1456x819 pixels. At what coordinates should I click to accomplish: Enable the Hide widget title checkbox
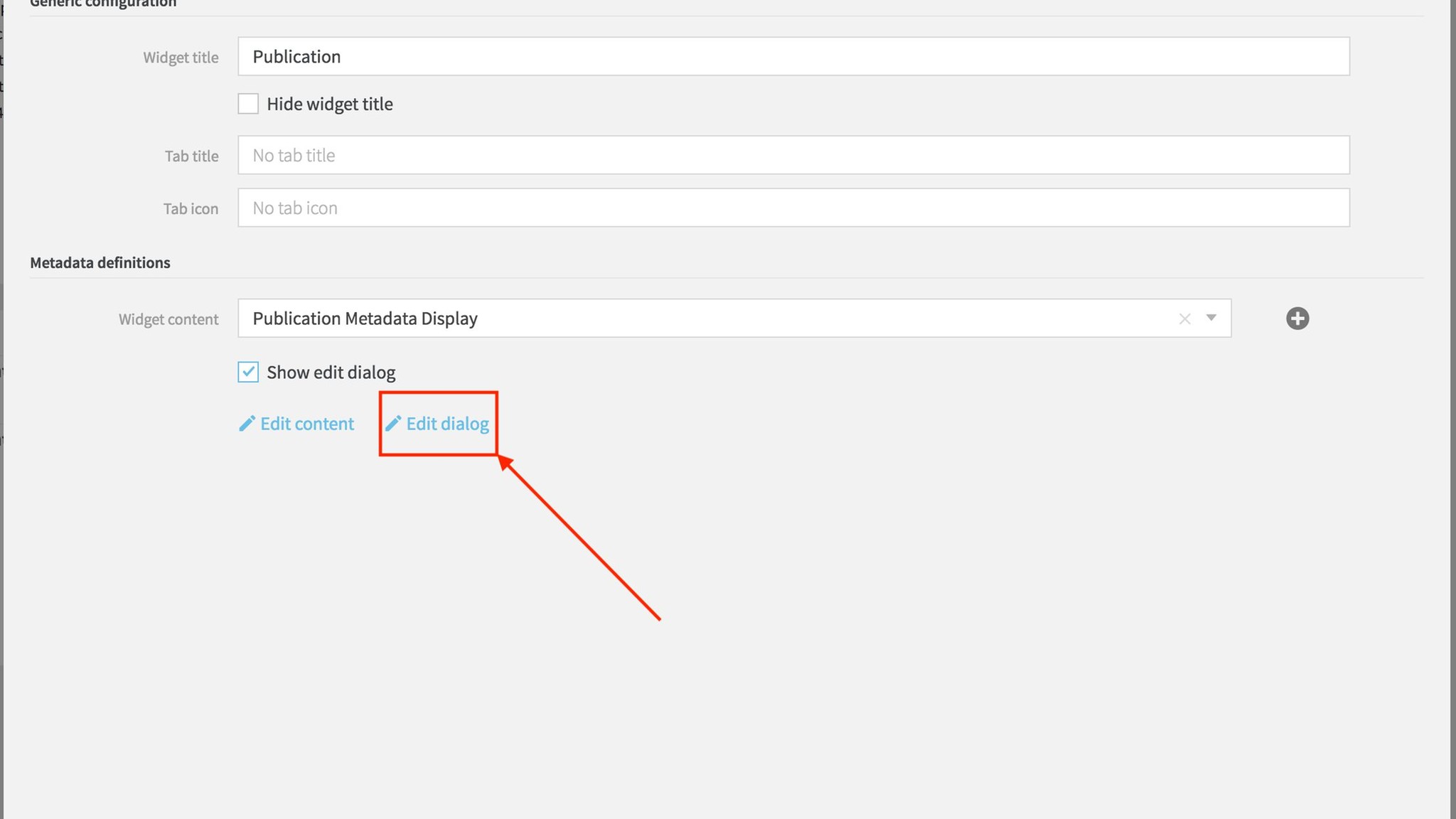(248, 104)
